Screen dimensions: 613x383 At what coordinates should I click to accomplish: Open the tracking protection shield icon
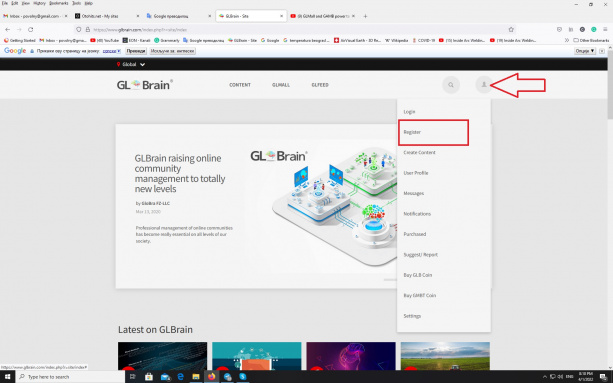coord(79,29)
